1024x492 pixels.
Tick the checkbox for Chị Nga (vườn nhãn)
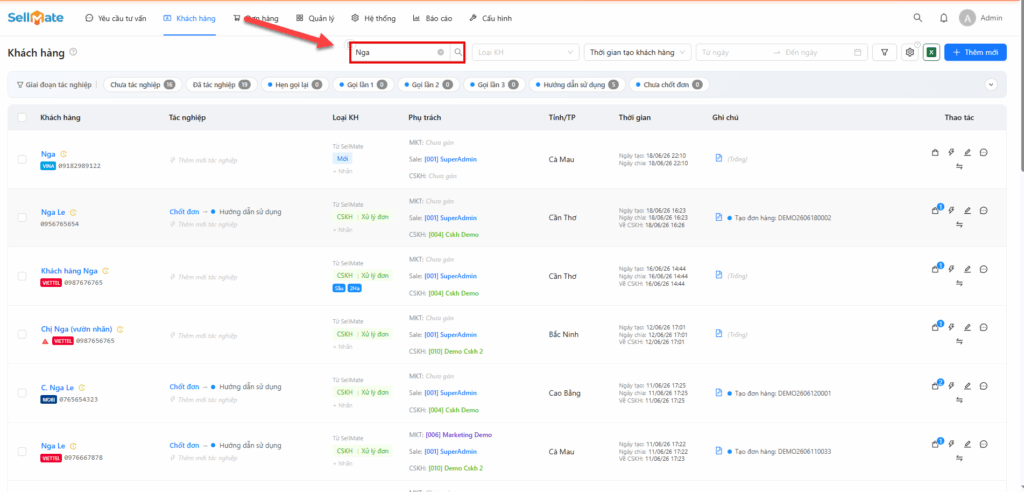[x=22, y=334]
